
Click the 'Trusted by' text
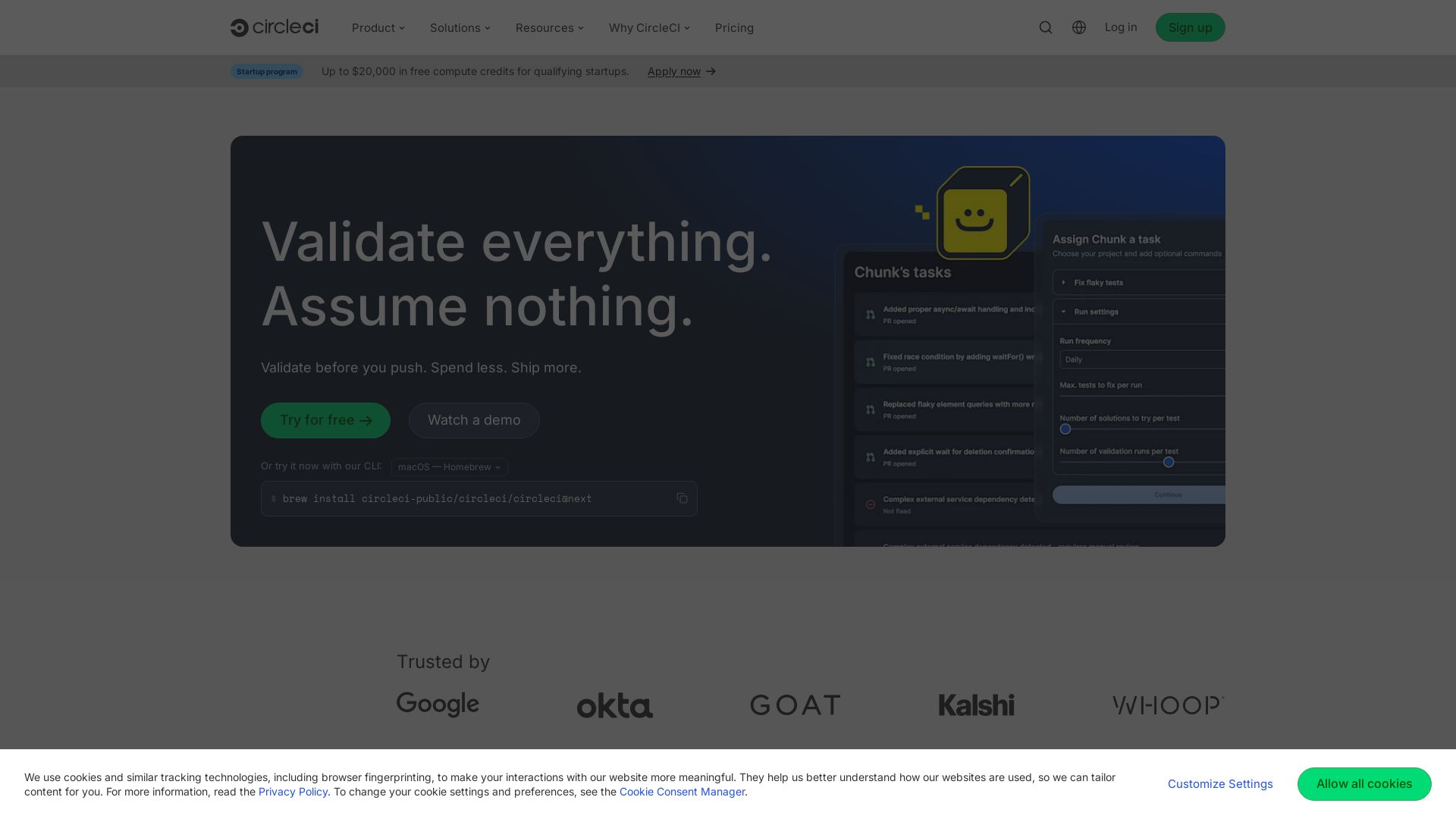coord(444,662)
